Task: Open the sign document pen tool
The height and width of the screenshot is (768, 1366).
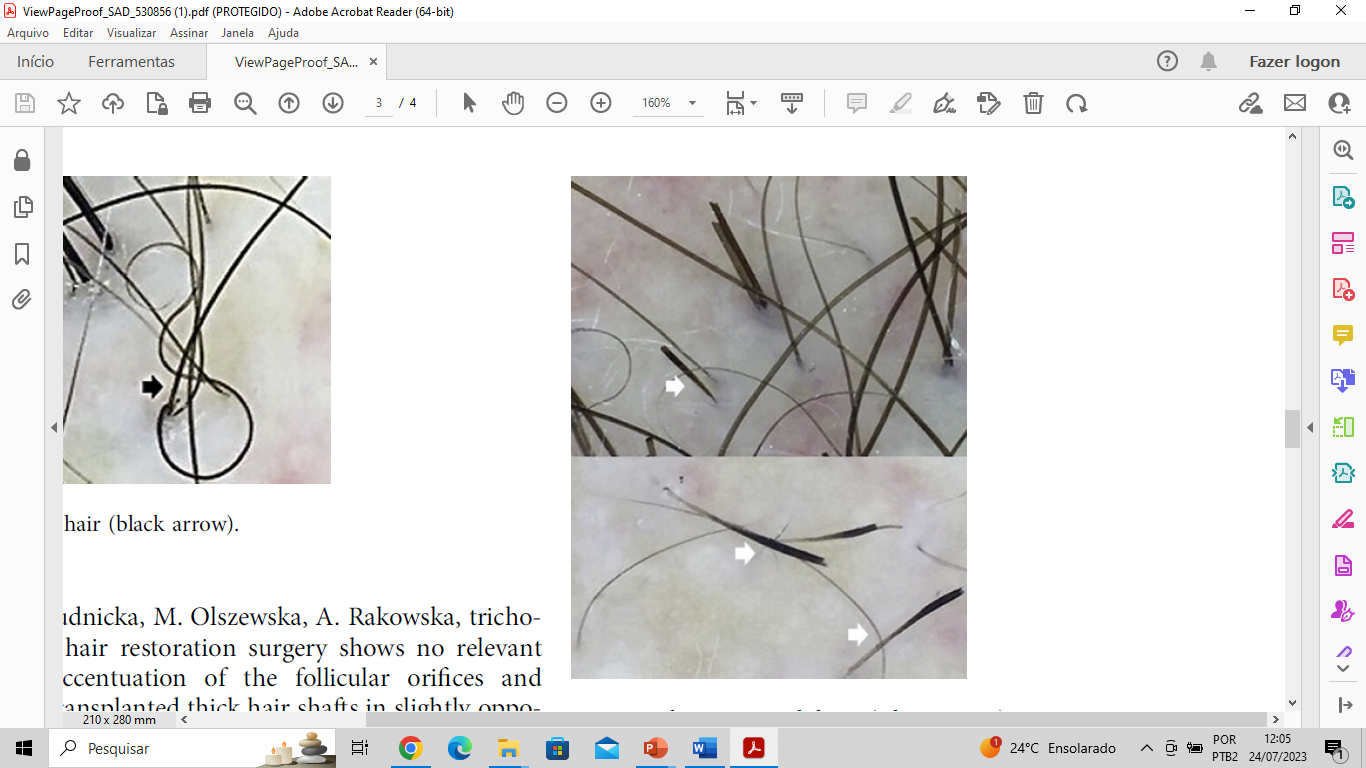Action: coord(945,103)
